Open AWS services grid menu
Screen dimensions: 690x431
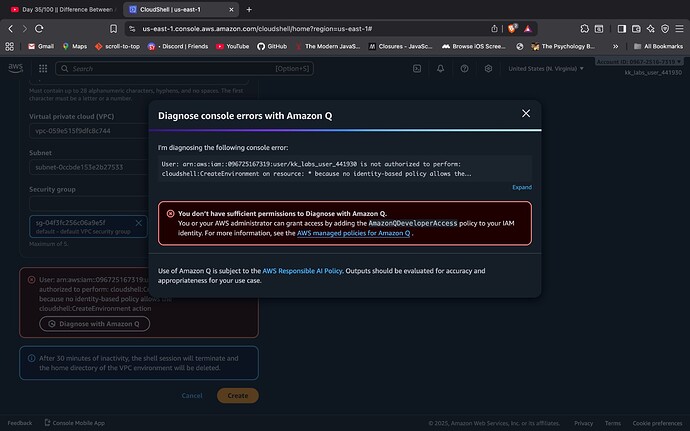click(x=43, y=68)
